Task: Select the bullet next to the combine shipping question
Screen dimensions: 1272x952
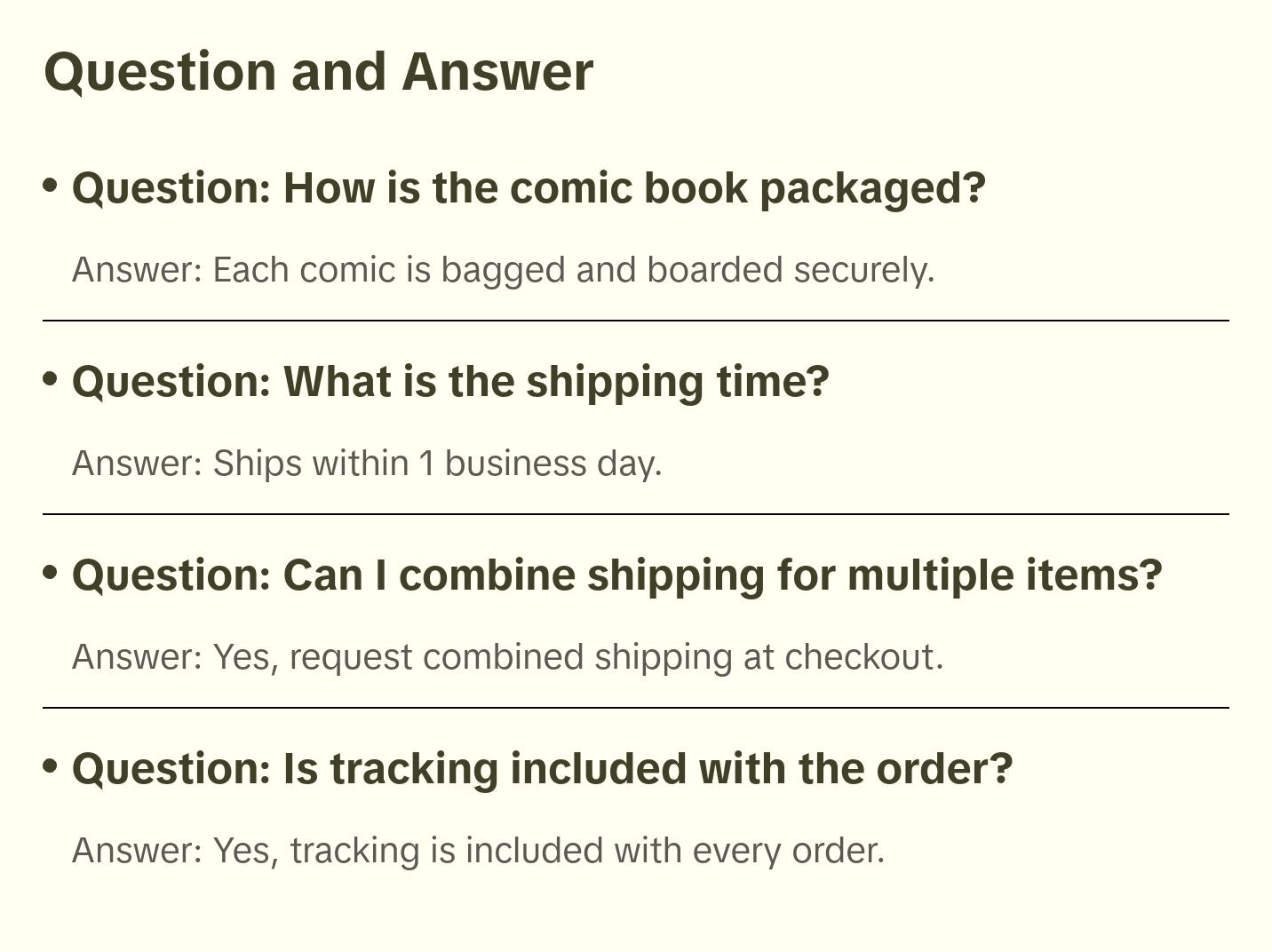Action: tap(51, 572)
